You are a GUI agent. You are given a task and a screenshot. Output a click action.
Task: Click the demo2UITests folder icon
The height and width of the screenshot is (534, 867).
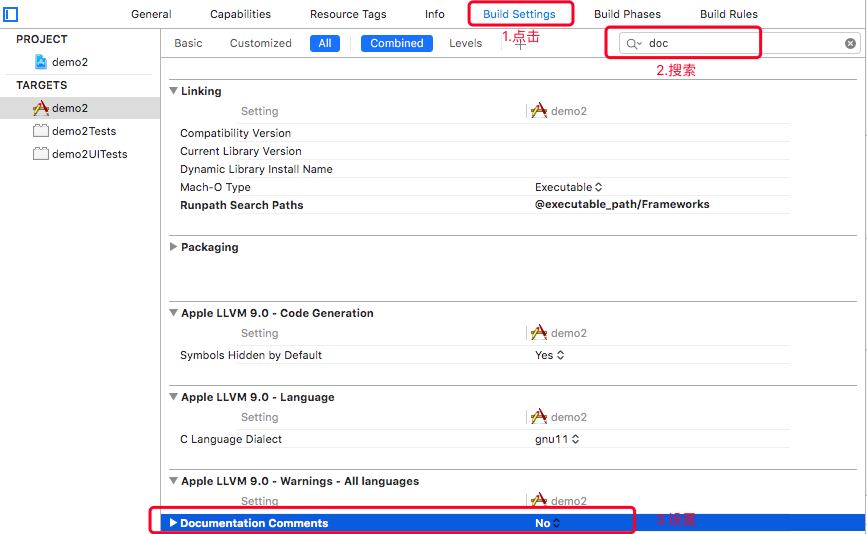click(x=41, y=154)
